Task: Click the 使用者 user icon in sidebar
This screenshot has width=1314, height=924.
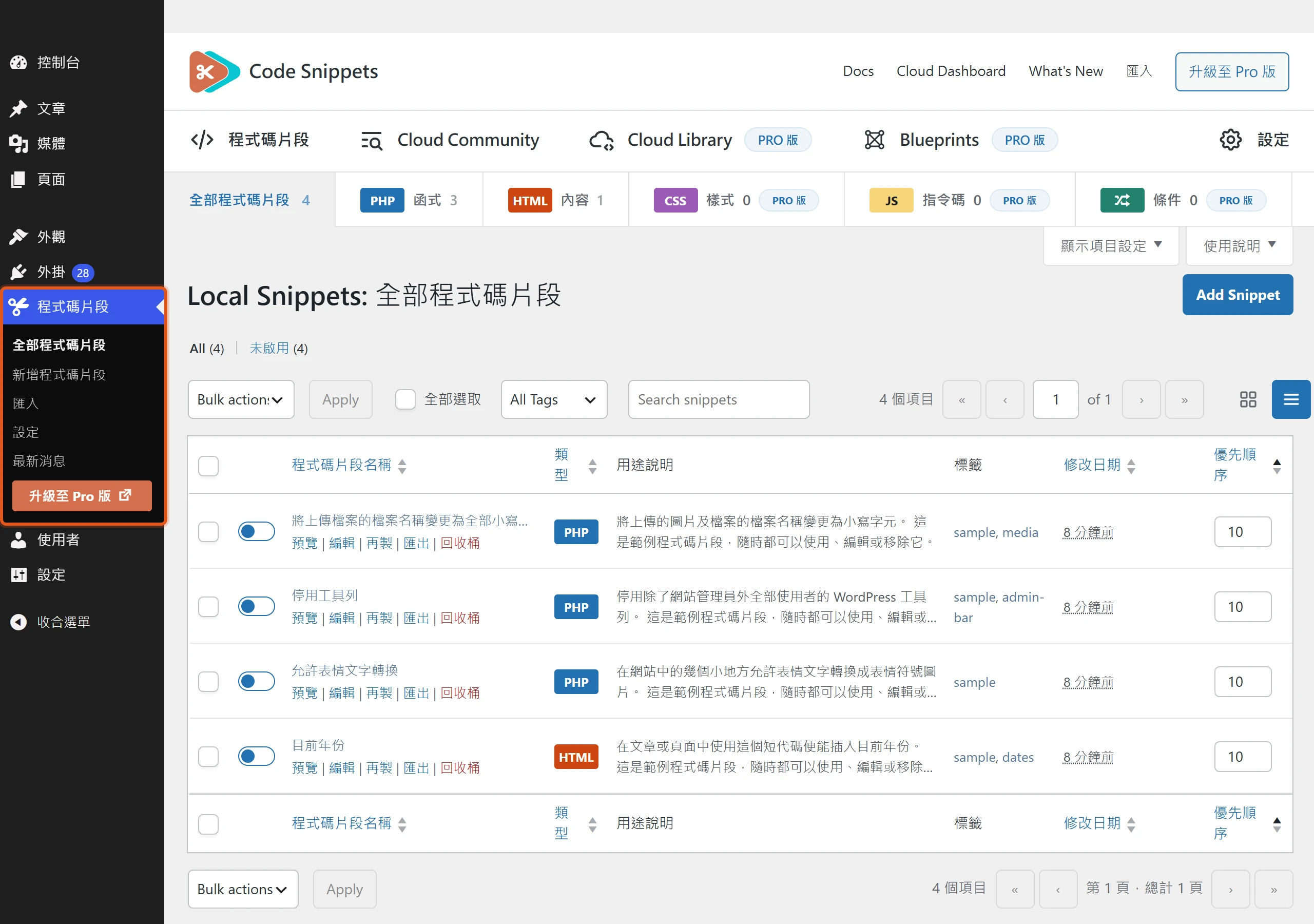Action: (18, 540)
